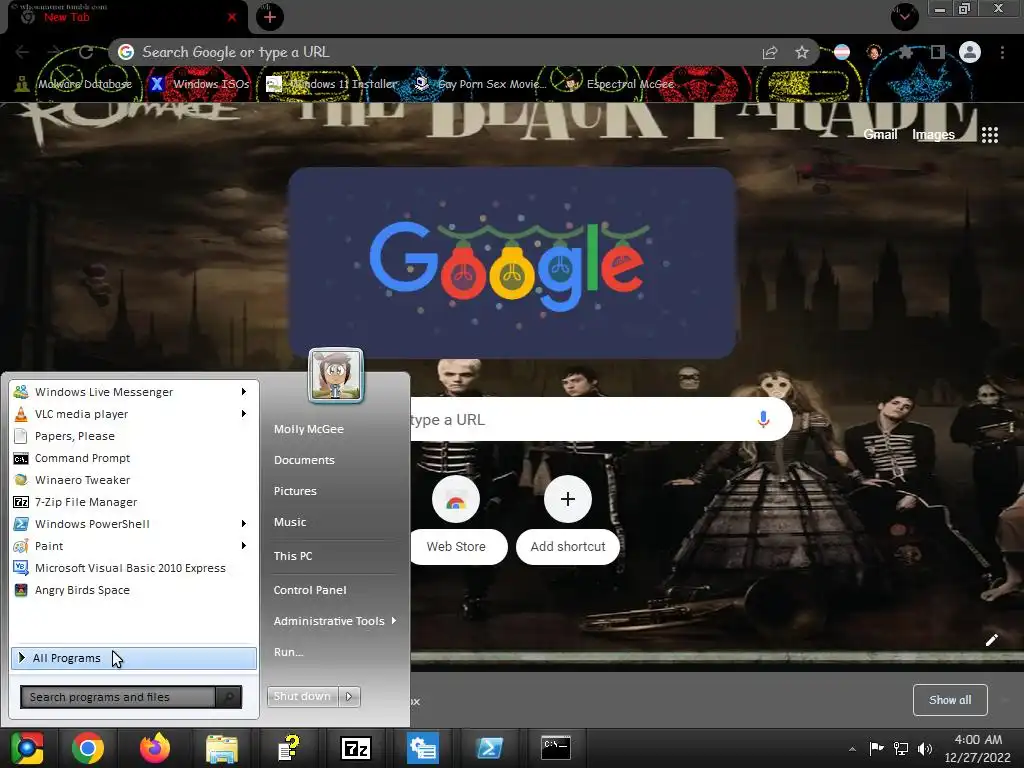Reload the page in Chrome
This screenshot has width=1024, height=768.
coord(86,52)
